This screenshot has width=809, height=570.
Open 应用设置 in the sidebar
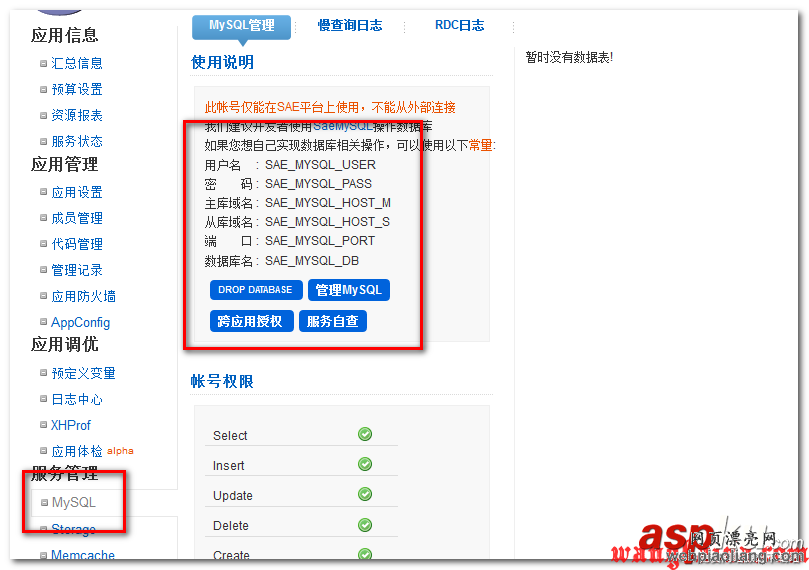pyautogui.click(x=77, y=192)
